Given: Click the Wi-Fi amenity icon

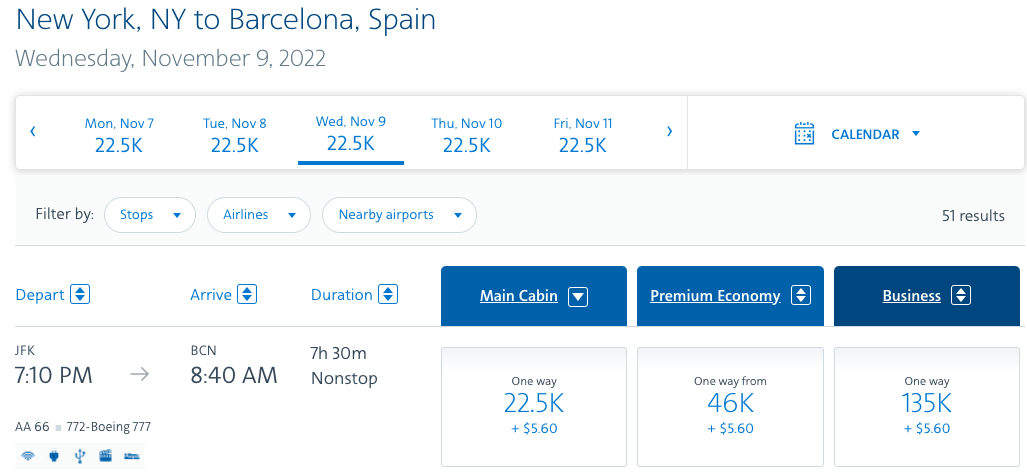Looking at the screenshot, I should [x=27, y=456].
